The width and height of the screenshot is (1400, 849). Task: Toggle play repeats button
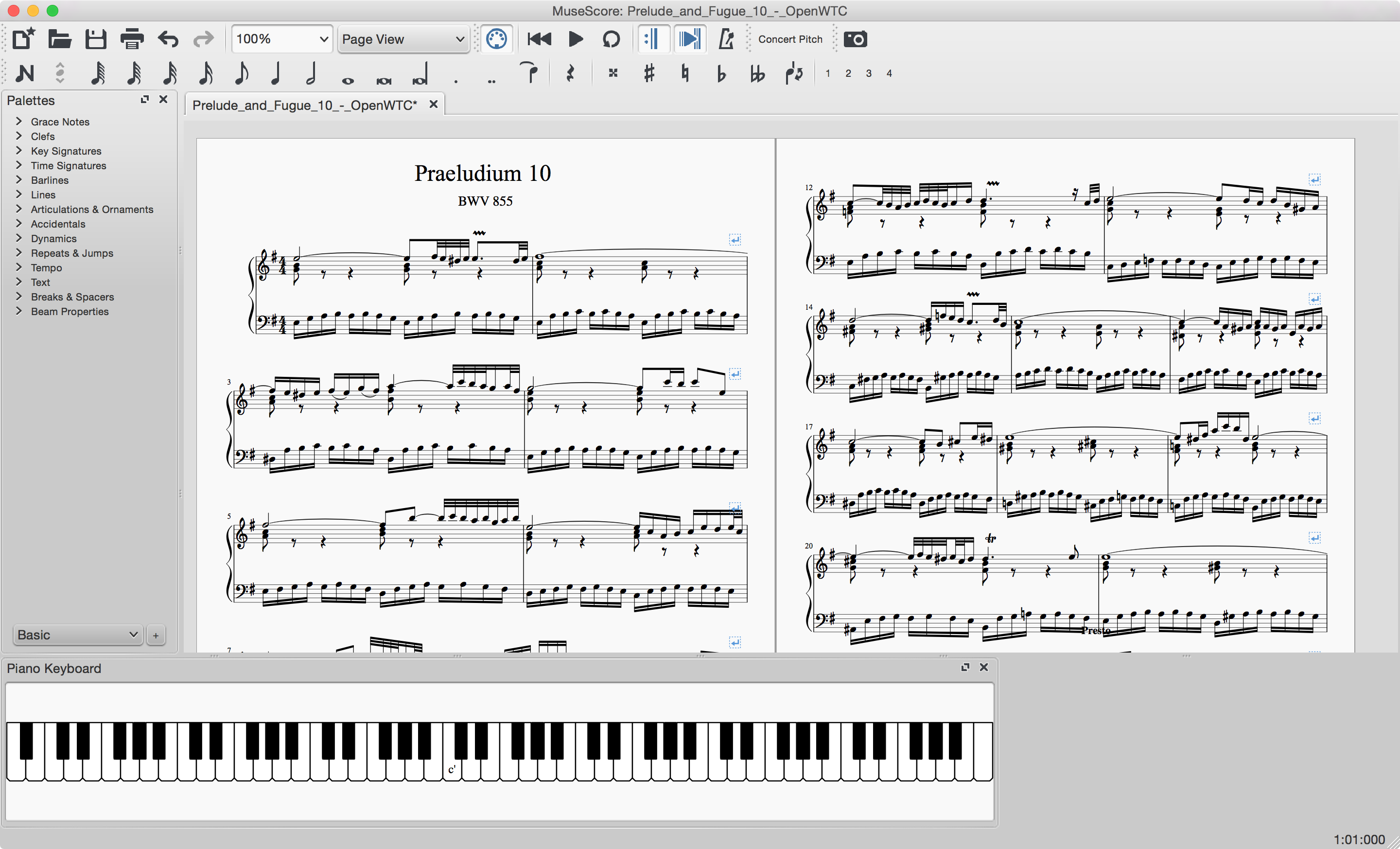coord(652,39)
